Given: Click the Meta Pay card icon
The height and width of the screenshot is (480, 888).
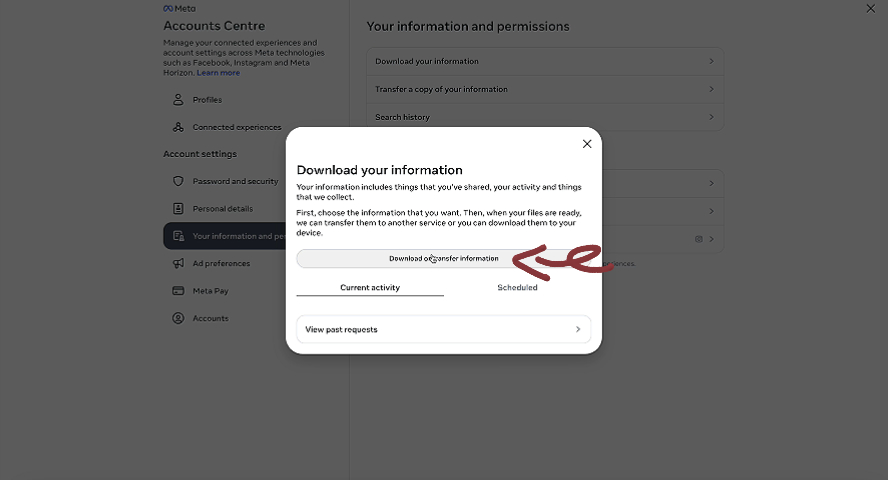Looking at the screenshot, I should point(178,291).
